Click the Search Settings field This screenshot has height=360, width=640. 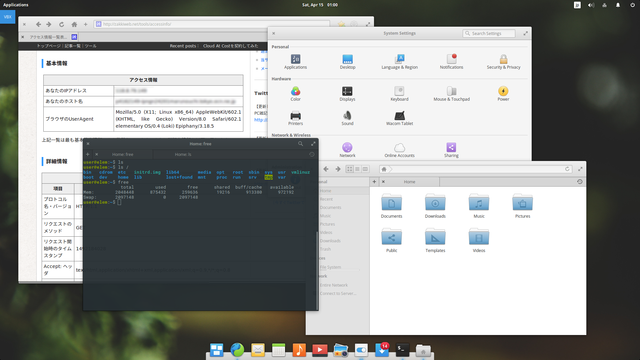489,33
